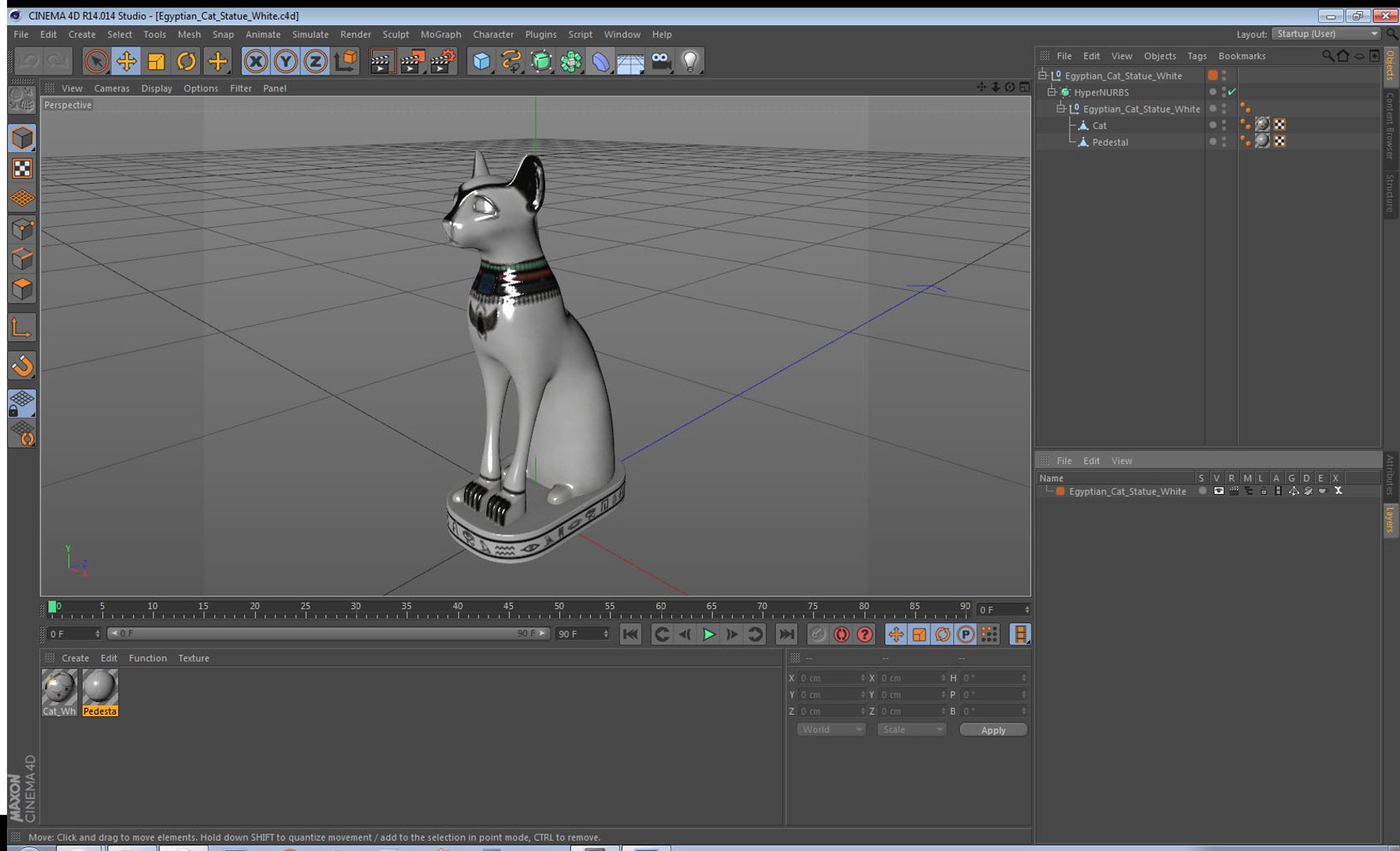Image resolution: width=1400 pixels, height=851 pixels.
Task: Toggle Z-axis lock
Action: 315,61
